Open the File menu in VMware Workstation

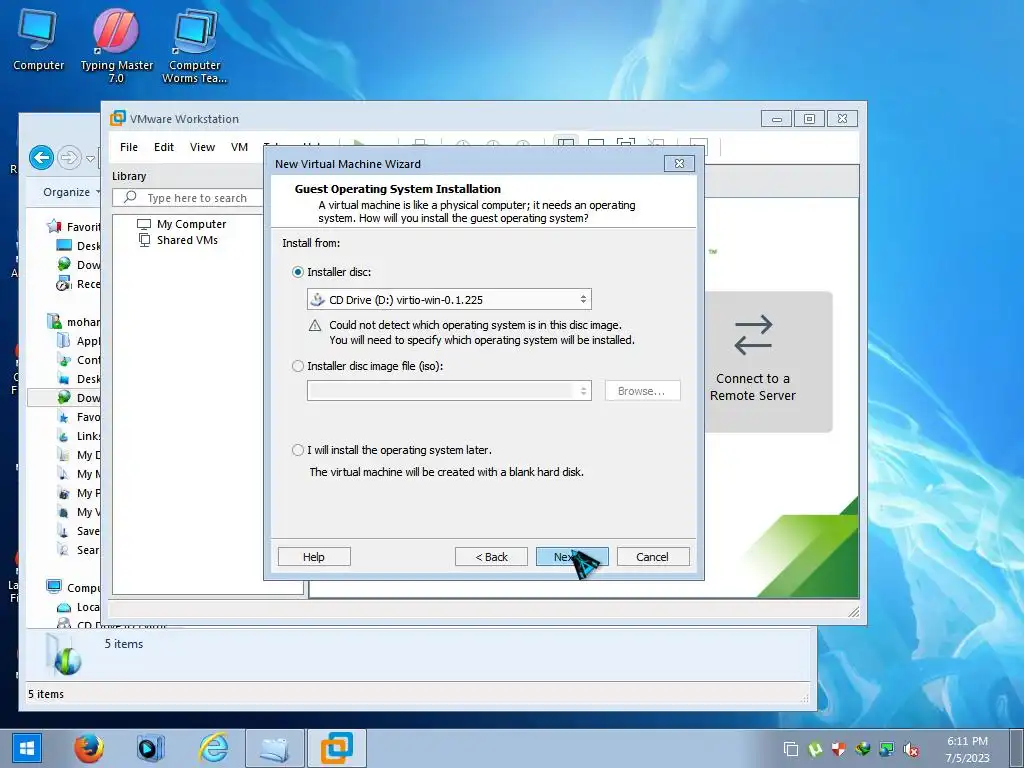[x=129, y=147]
